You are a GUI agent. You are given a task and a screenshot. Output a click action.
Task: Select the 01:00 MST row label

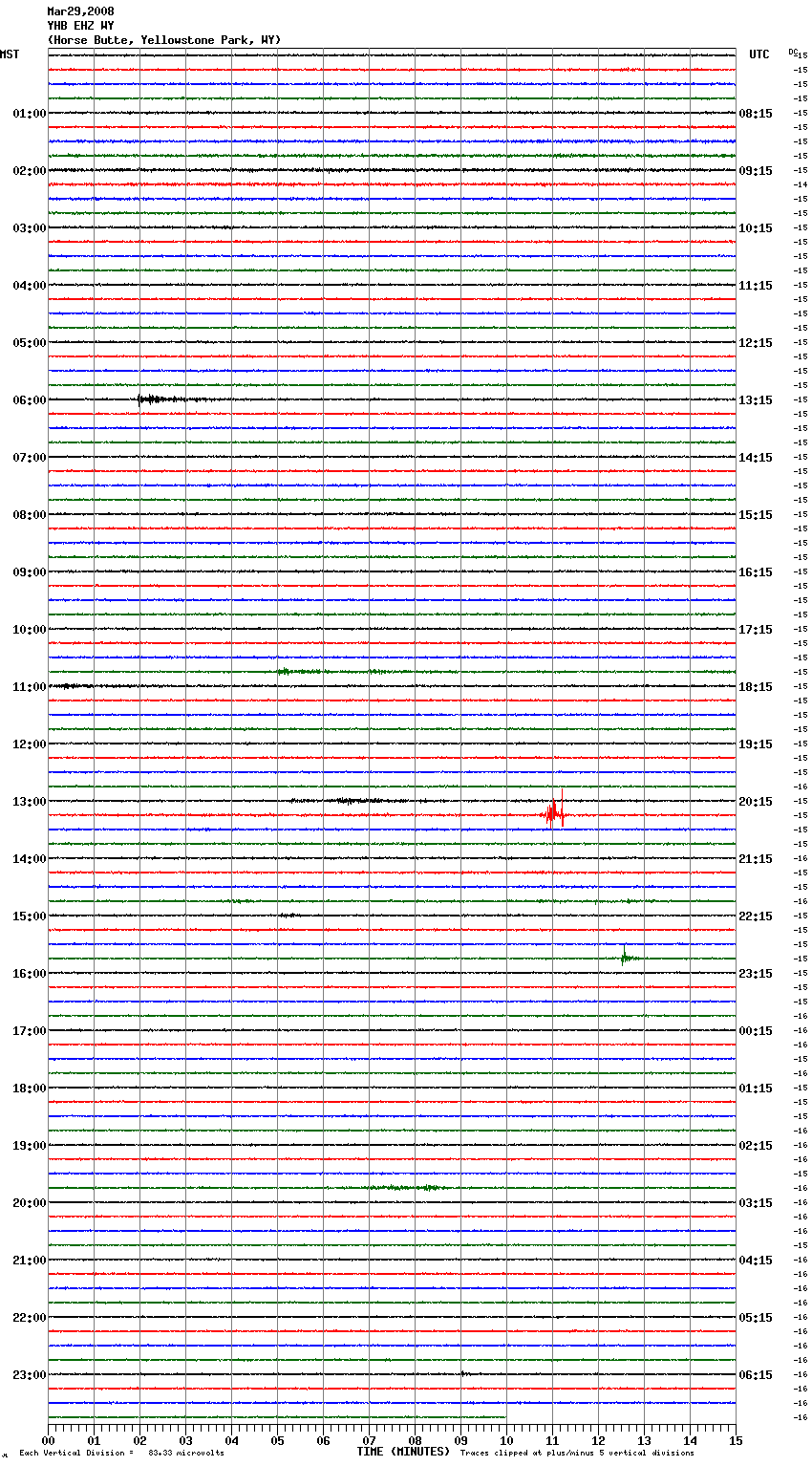coord(30,114)
